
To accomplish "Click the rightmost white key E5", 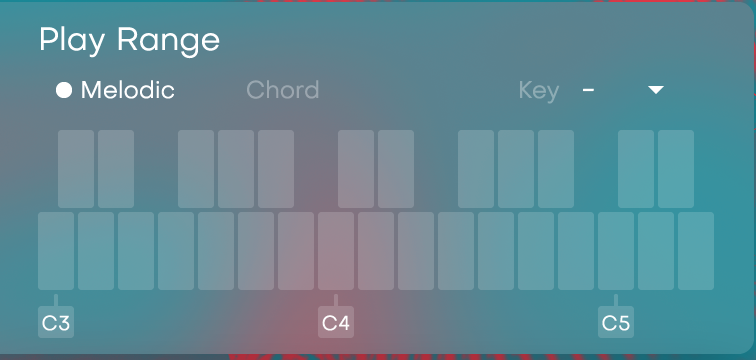I will click(x=696, y=251).
